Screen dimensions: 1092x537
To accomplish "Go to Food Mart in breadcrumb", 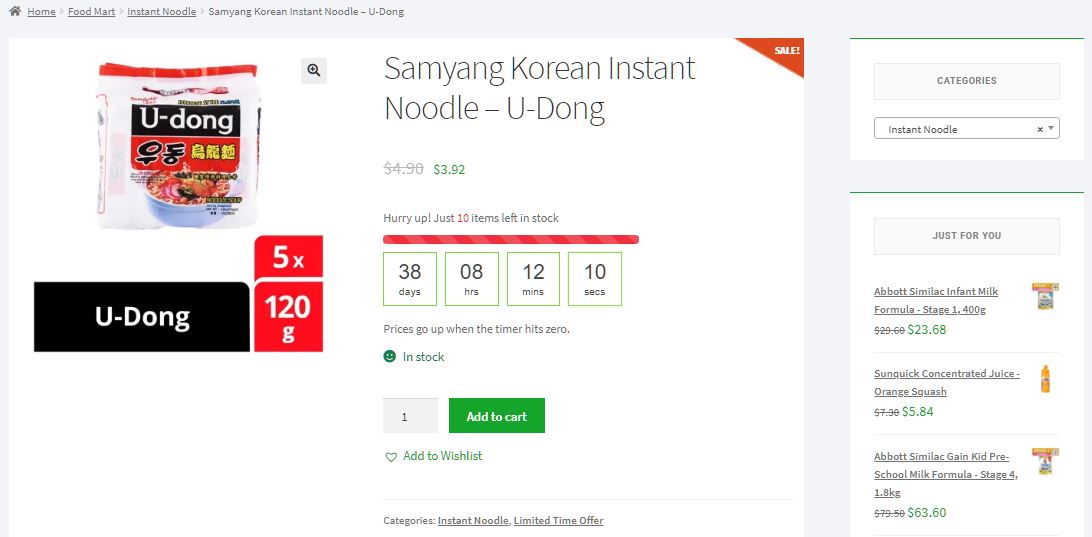I will point(92,12).
